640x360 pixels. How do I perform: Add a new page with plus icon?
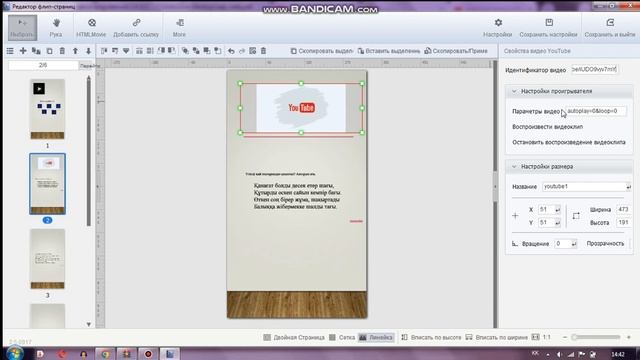[x=23, y=51]
